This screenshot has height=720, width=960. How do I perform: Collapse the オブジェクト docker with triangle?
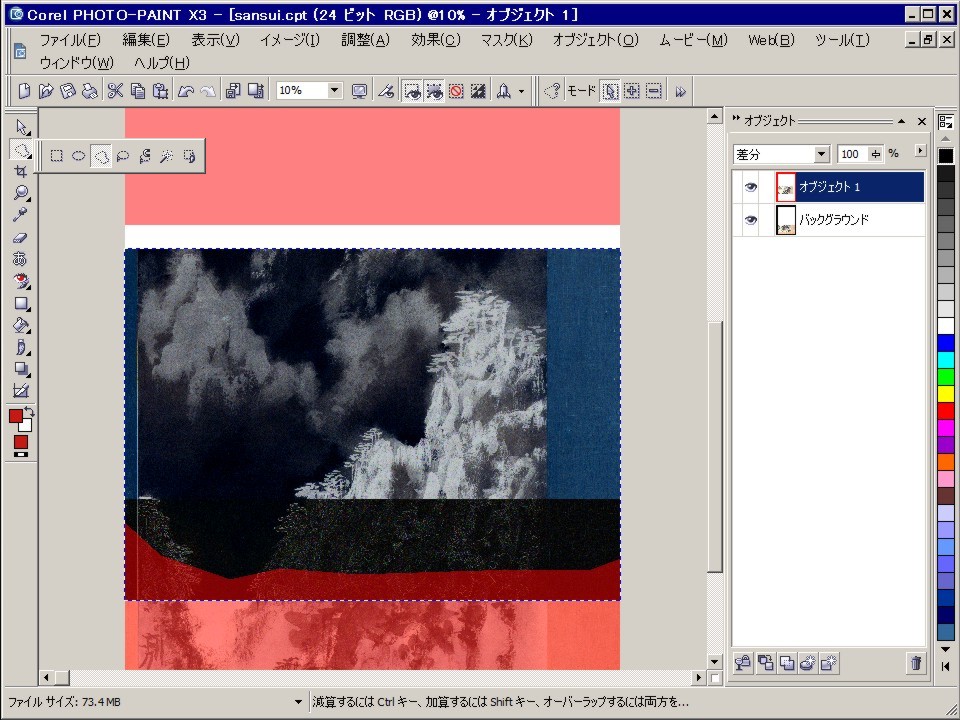901,121
